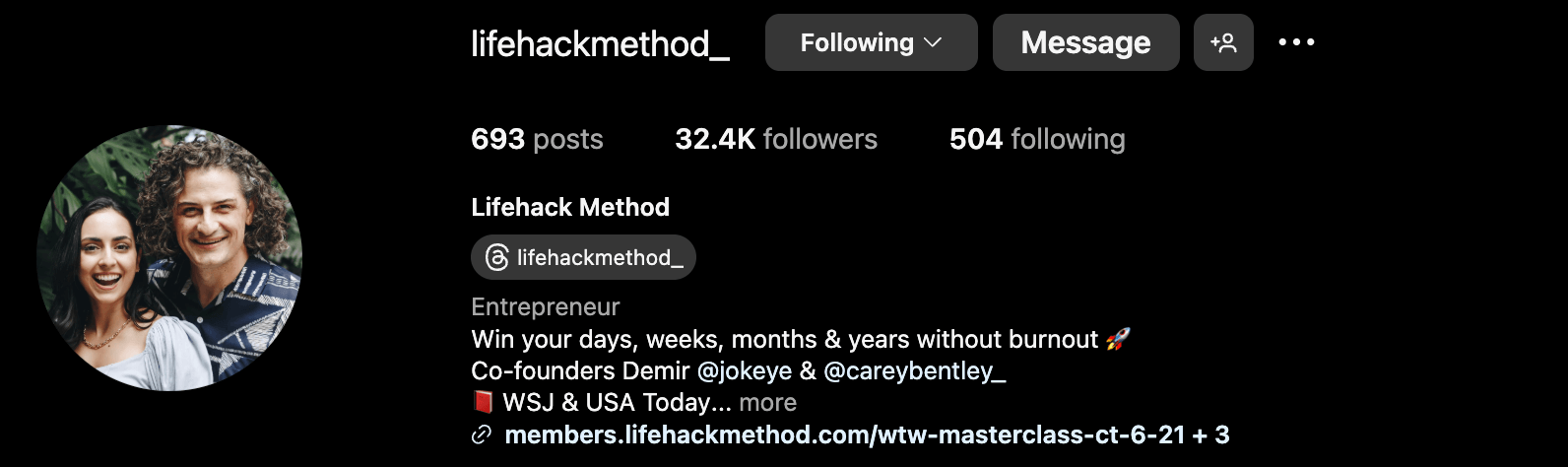Open the similar accounts suggestion icon

click(1223, 42)
